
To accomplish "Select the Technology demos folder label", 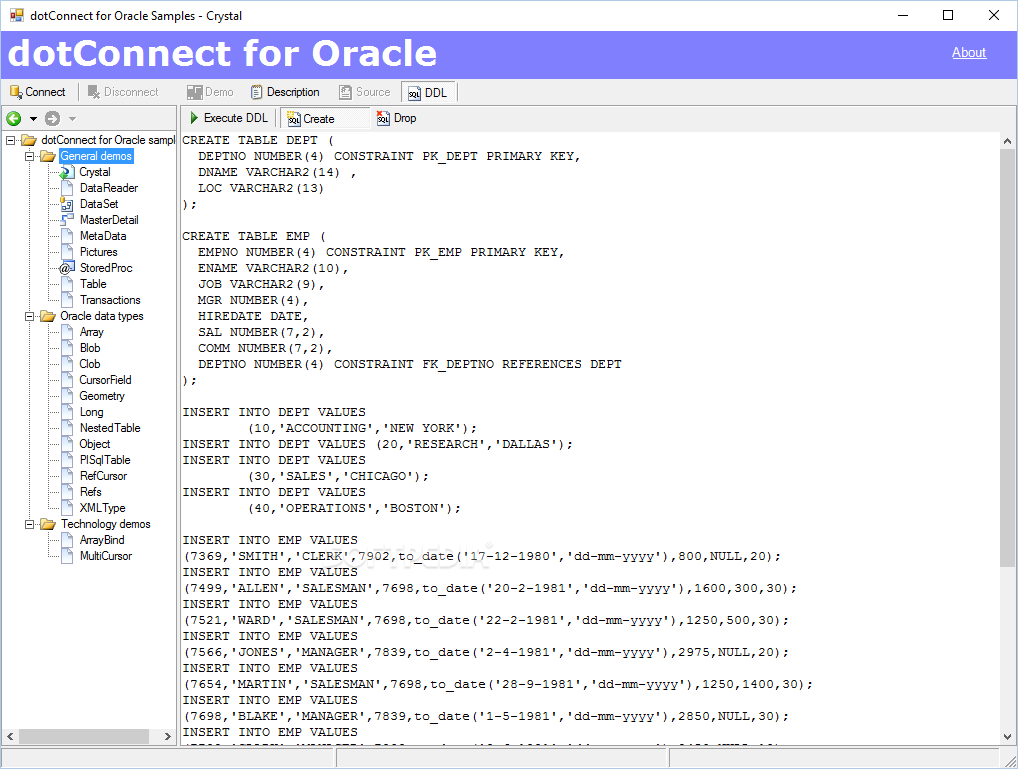I will coord(106,523).
